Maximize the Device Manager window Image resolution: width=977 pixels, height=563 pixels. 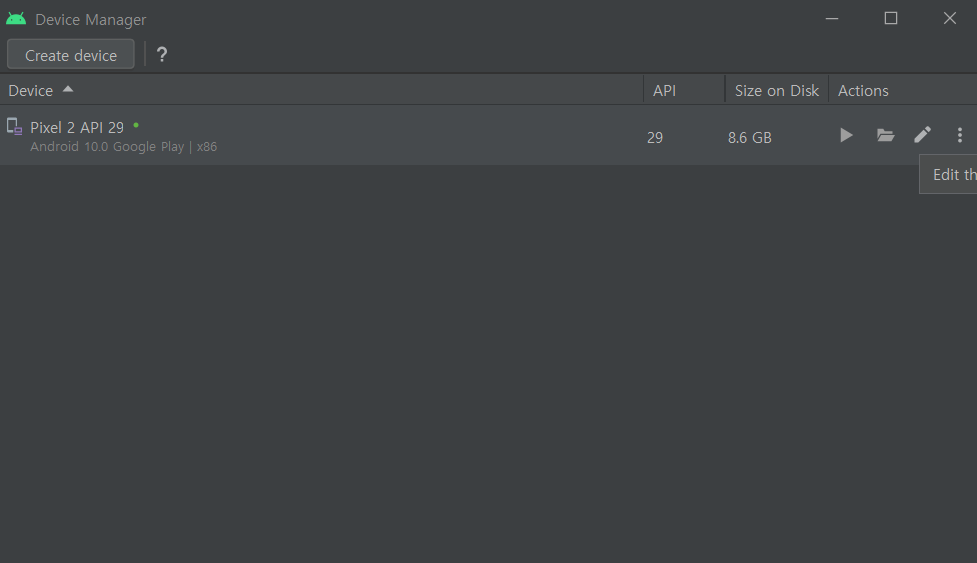pyautogui.click(x=891, y=19)
